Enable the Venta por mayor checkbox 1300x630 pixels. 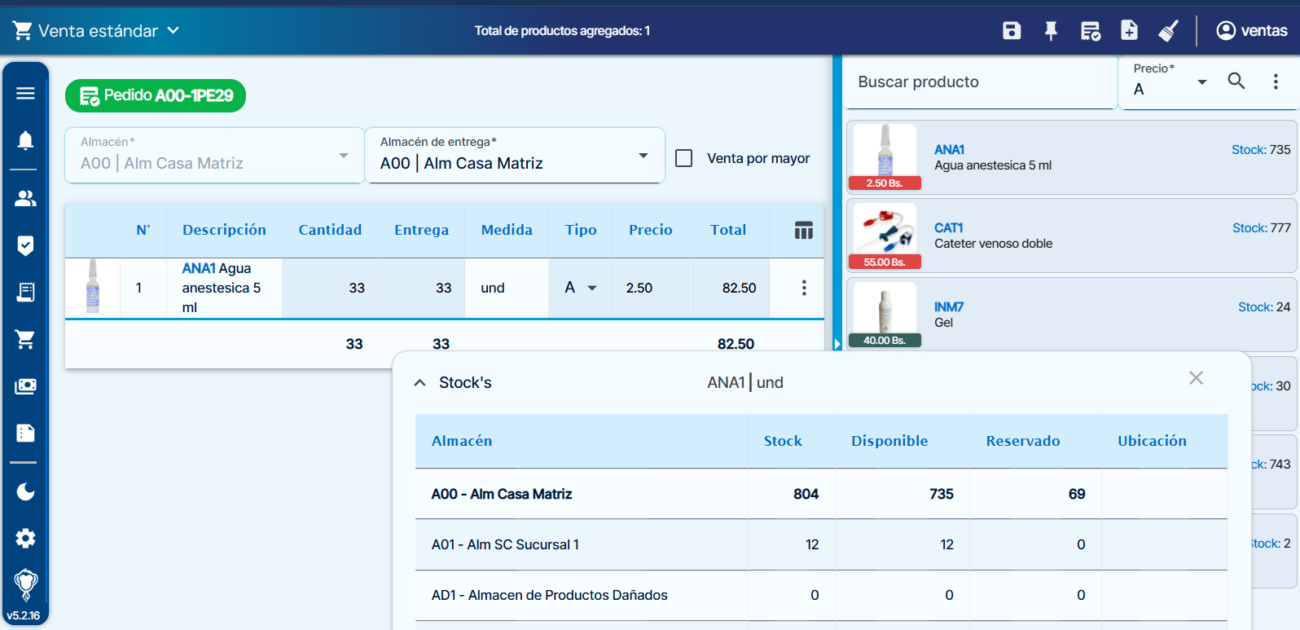tap(684, 158)
